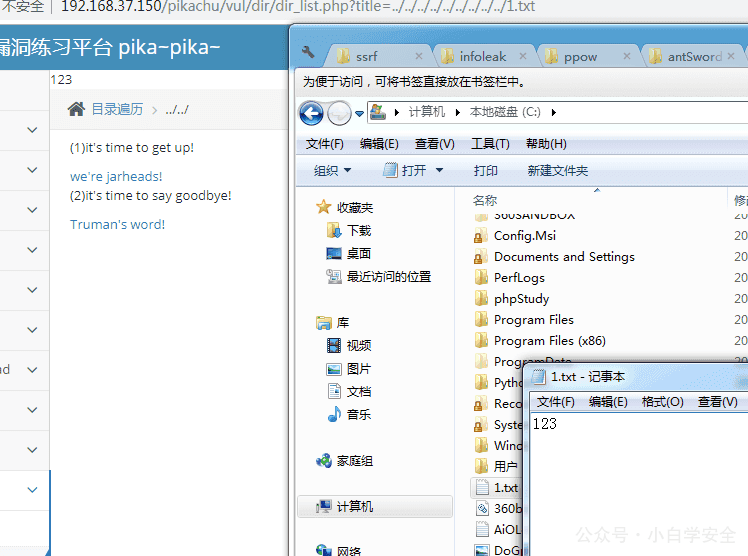This screenshot has height=556, width=748.
Task: Close the ssrf tab
Action: [419, 56]
